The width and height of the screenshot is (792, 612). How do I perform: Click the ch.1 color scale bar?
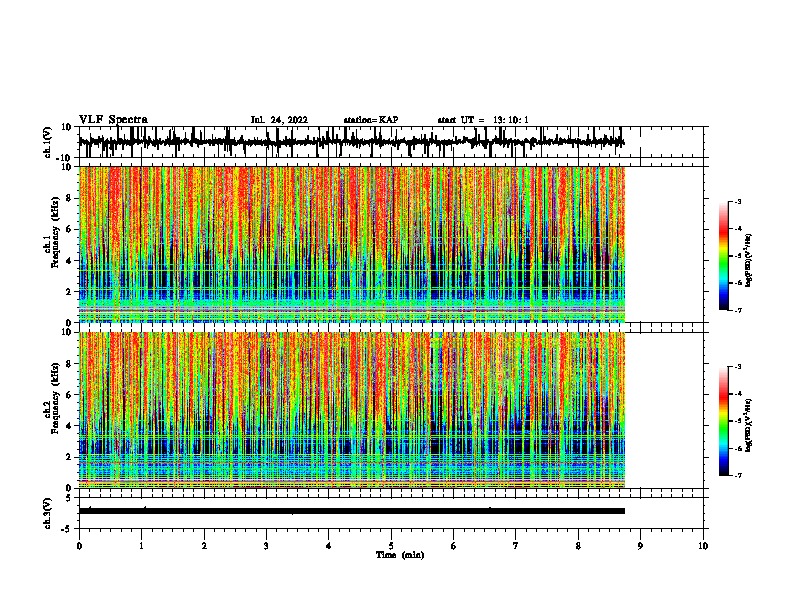(x=723, y=256)
